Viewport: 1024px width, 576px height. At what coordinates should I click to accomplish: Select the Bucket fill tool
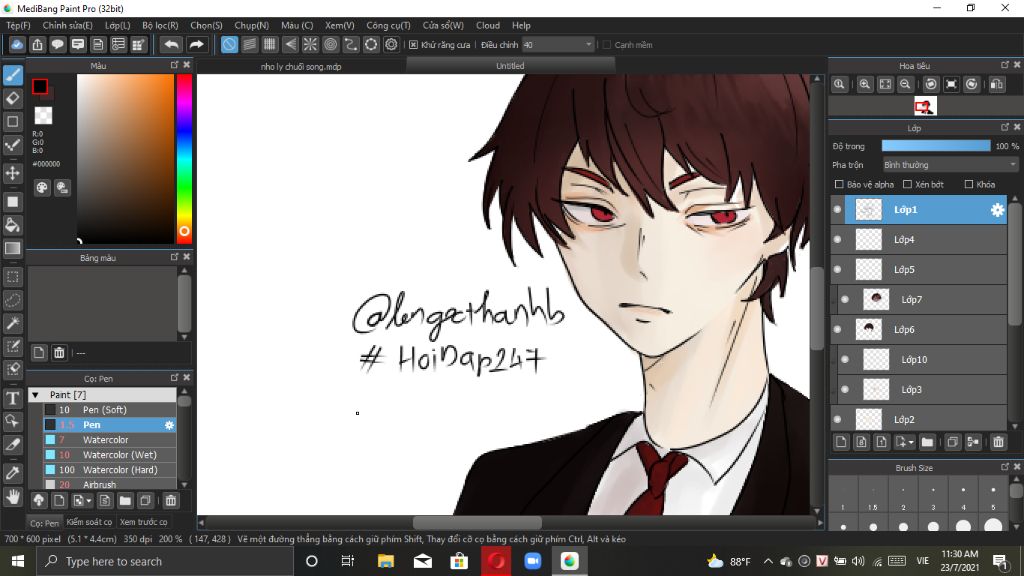12,225
